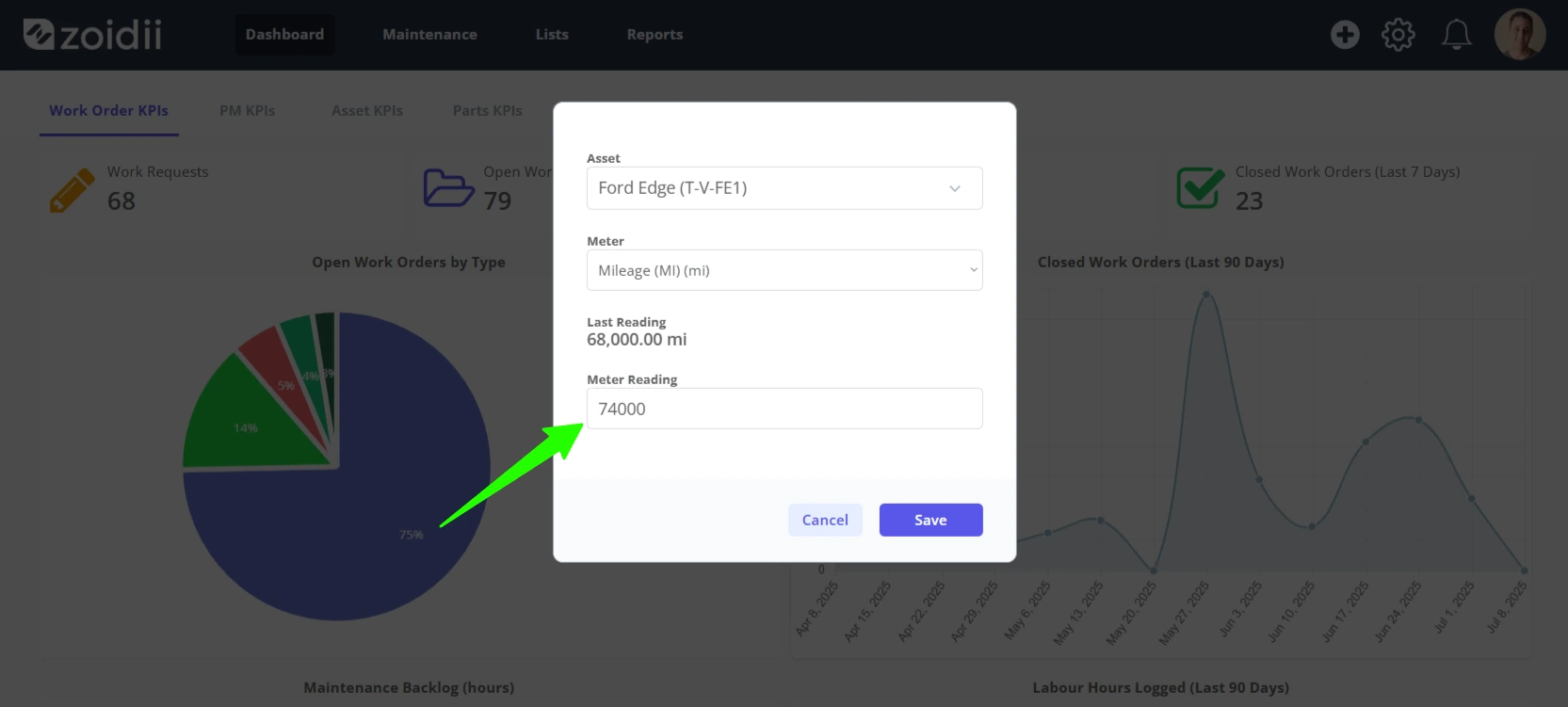Click the Closed Work Orders (Last 7 Days) label
This screenshot has width=1568, height=707.
coord(1348,172)
